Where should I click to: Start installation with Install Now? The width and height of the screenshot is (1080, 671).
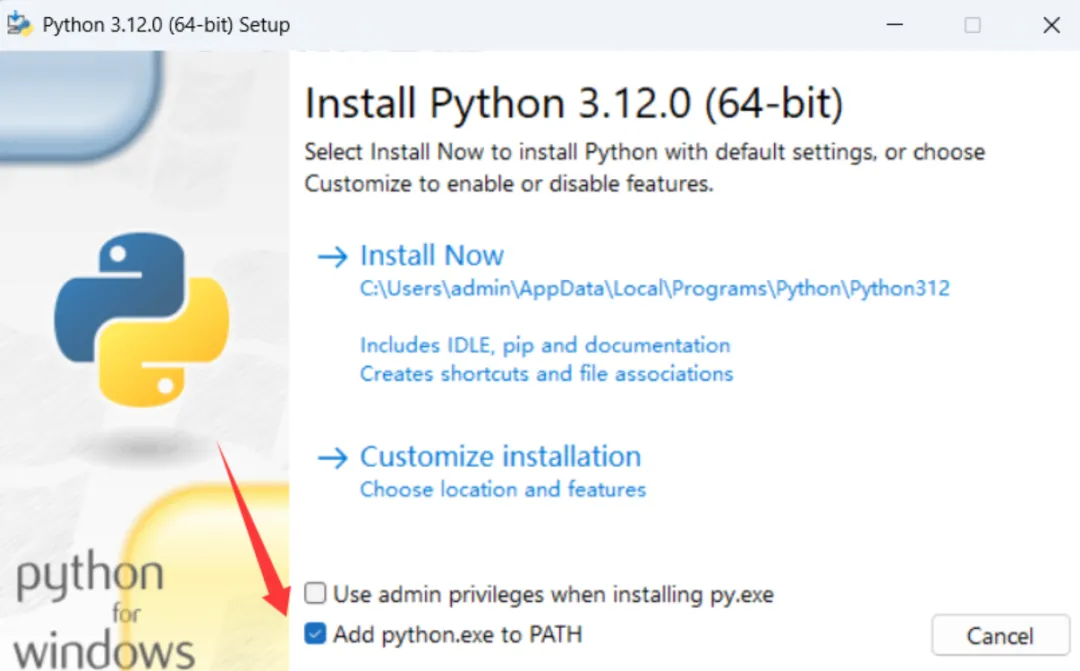(432, 256)
